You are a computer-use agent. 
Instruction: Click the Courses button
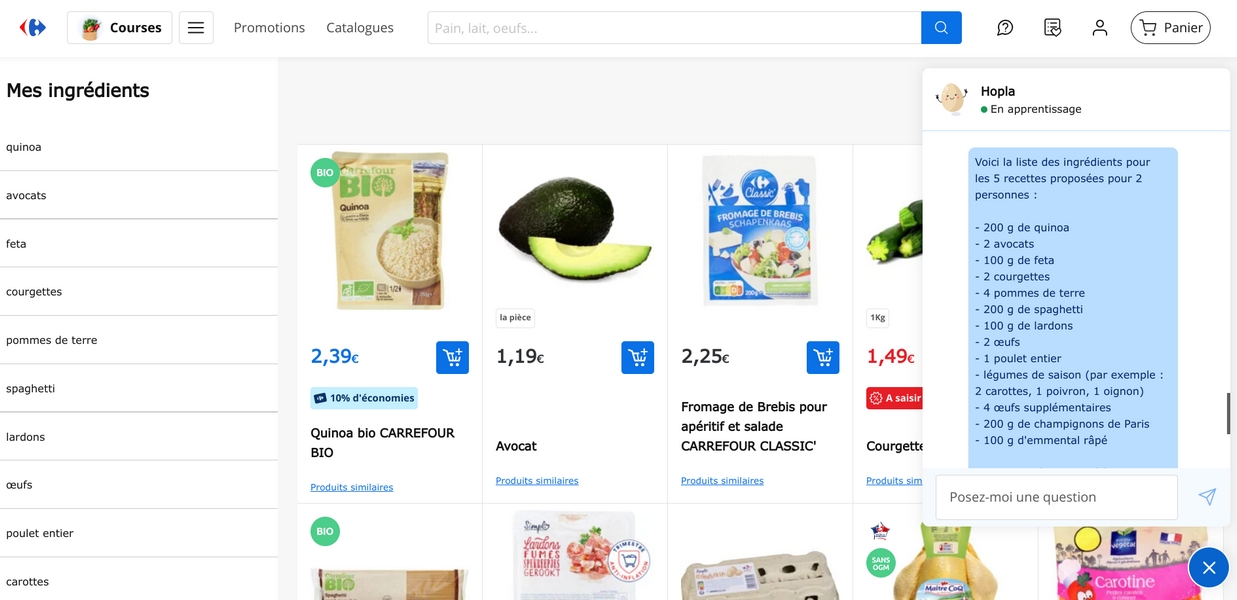click(x=120, y=28)
